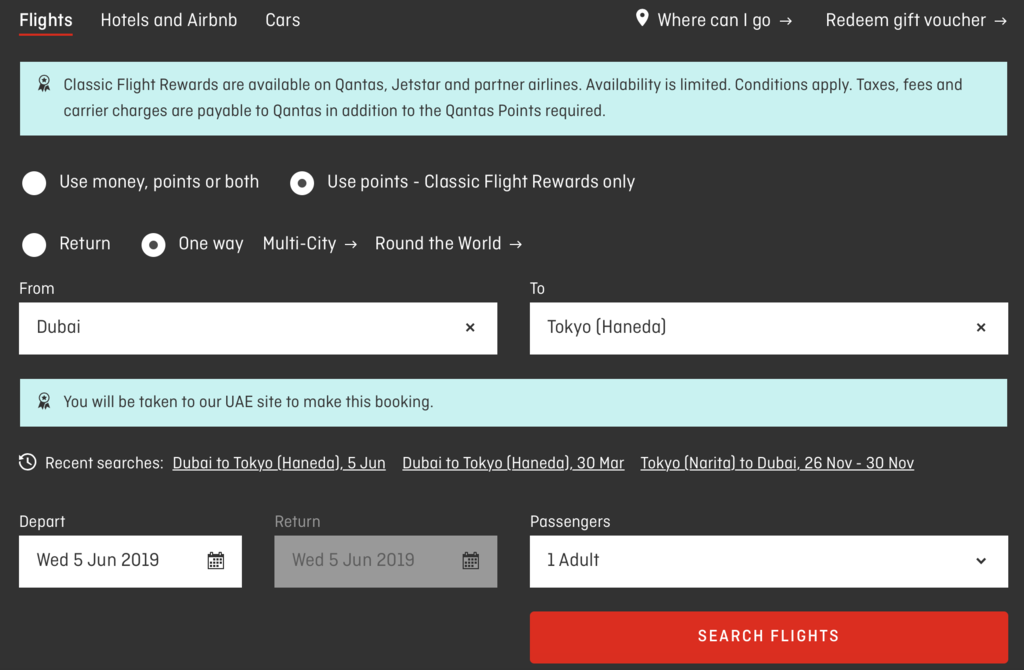Viewport: 1024px width, 670px height.
Task: Open the Passengers dropdown showing 1 Adult
Action: (x=769, y=561)
